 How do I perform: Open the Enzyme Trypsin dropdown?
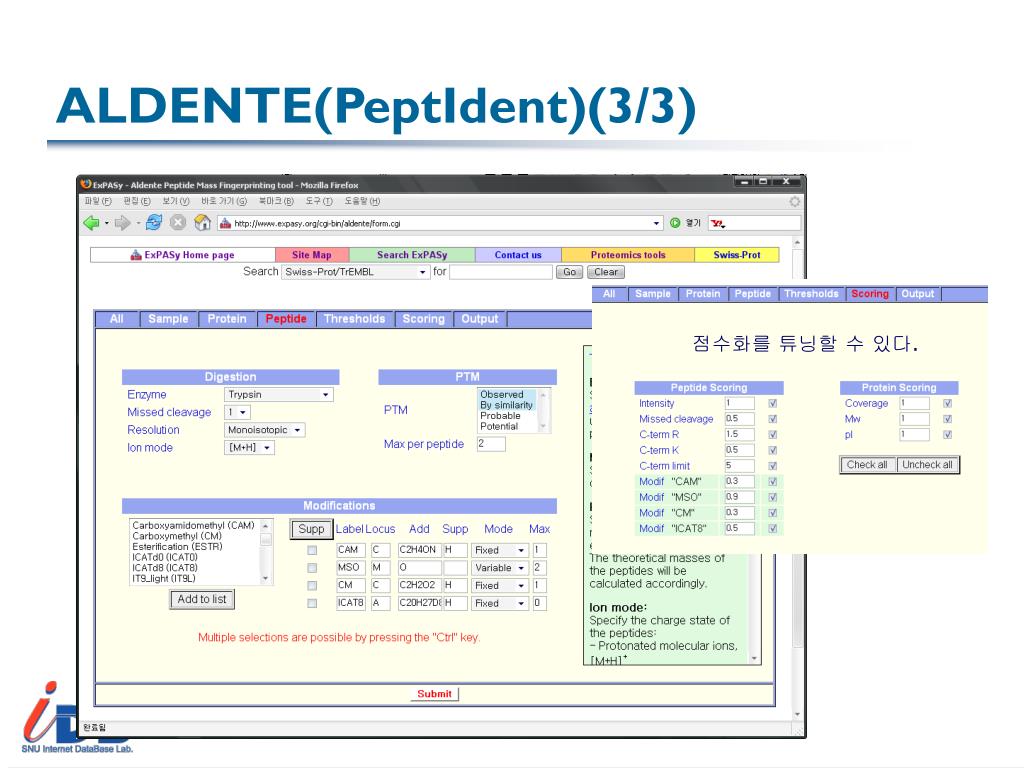click(x=279, y=394)
